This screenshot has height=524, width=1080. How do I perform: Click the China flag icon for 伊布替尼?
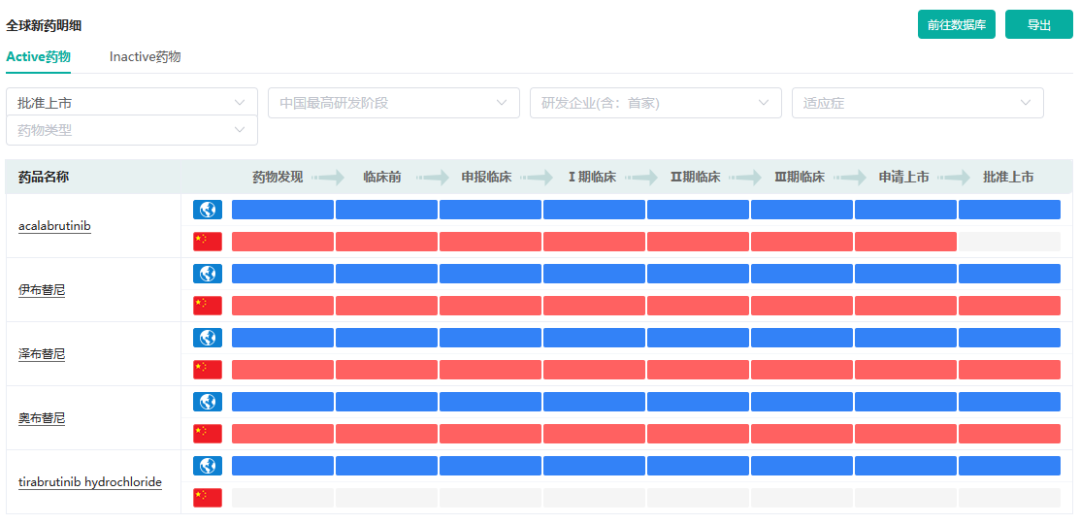207,305
